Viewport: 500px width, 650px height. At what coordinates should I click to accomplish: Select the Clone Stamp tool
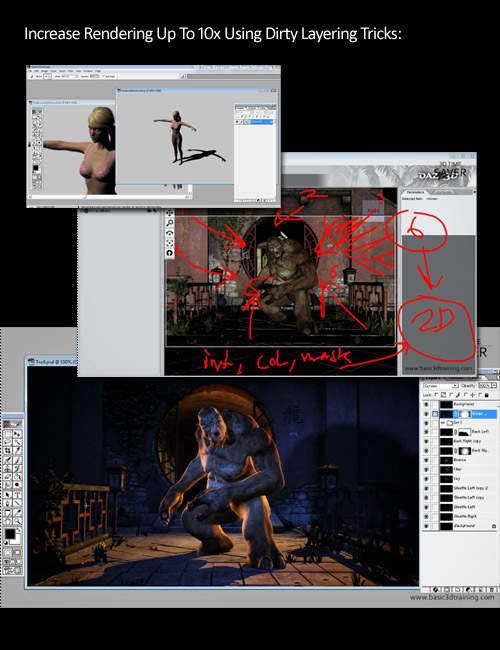(x=7, y=468)
